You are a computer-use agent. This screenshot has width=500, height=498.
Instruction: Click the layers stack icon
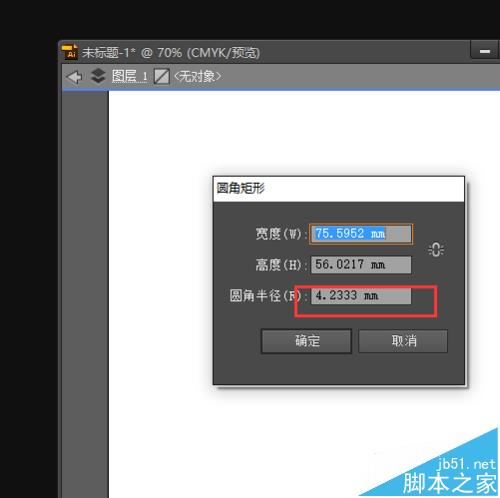(98, 76)
